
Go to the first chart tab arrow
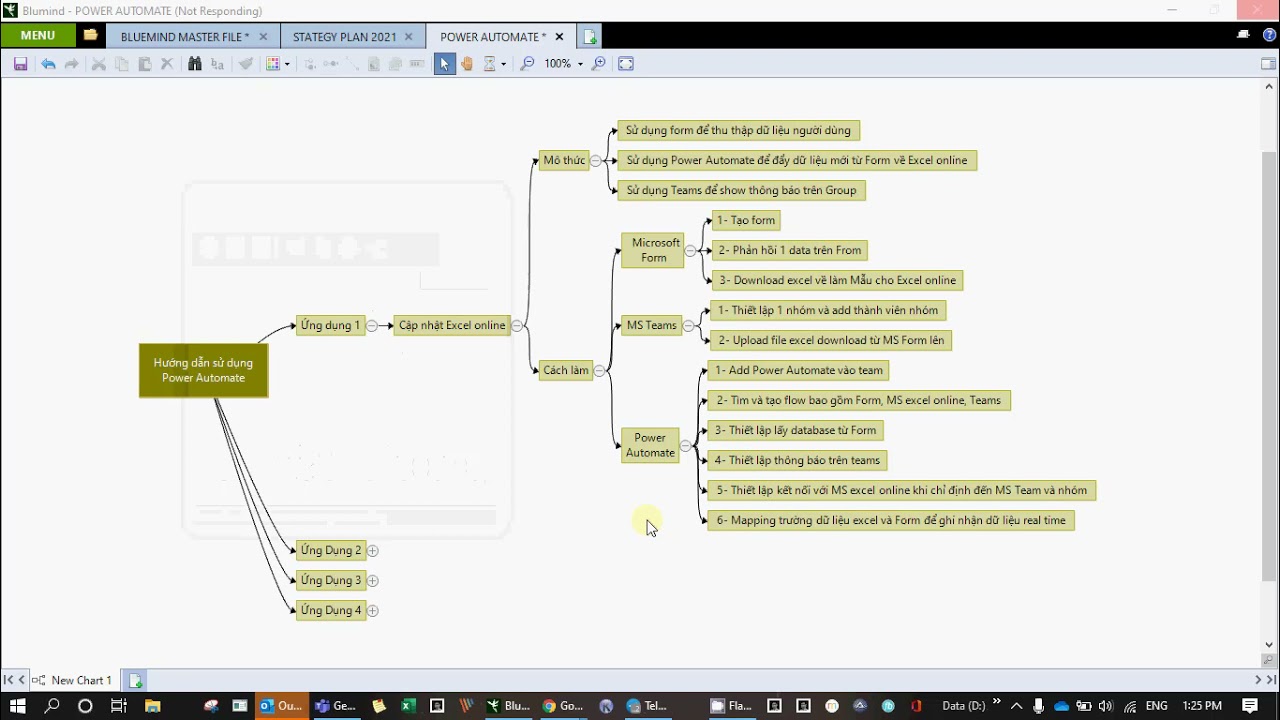[x=8, y=680]
